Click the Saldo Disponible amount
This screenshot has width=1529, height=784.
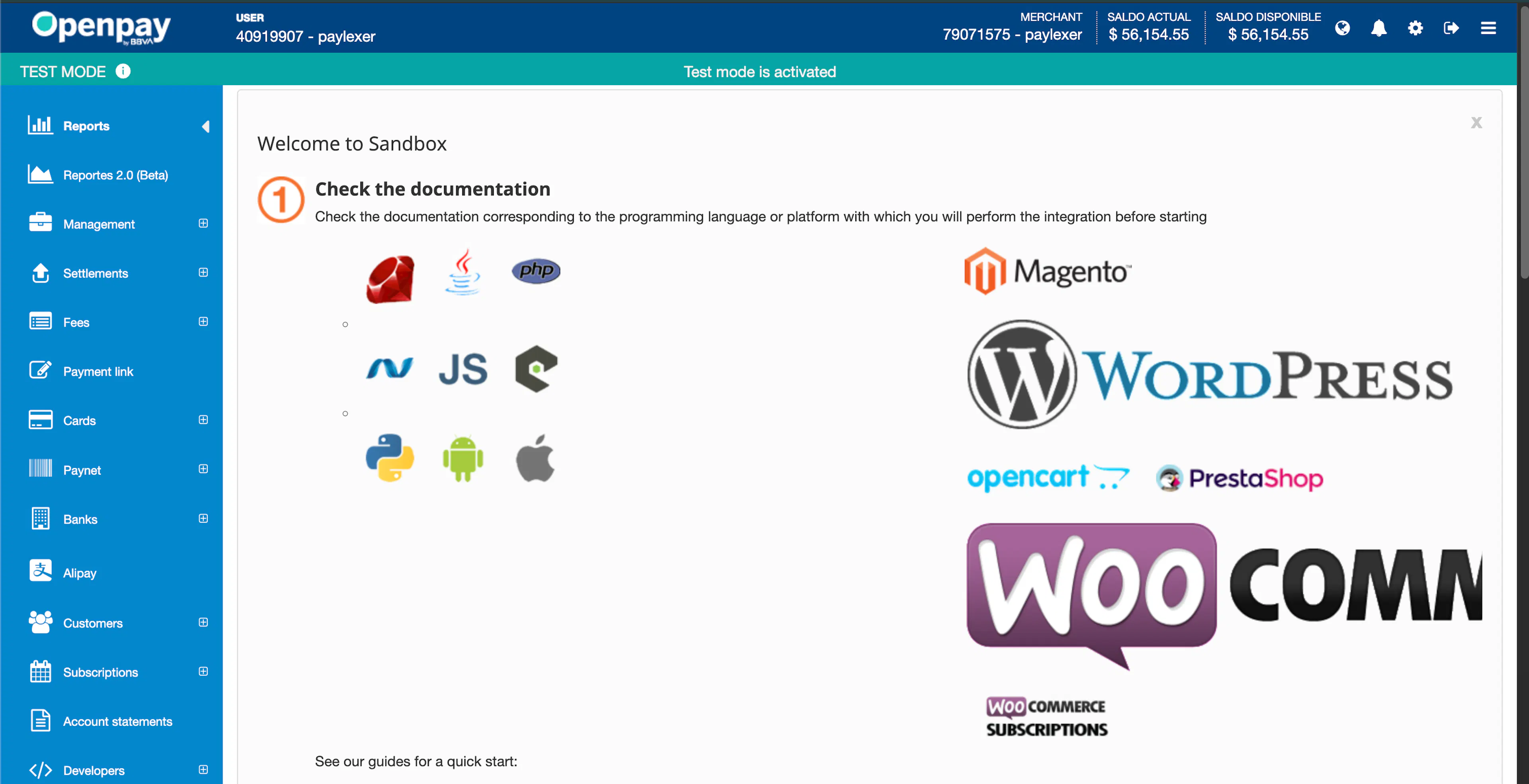tap(1268, 35)
